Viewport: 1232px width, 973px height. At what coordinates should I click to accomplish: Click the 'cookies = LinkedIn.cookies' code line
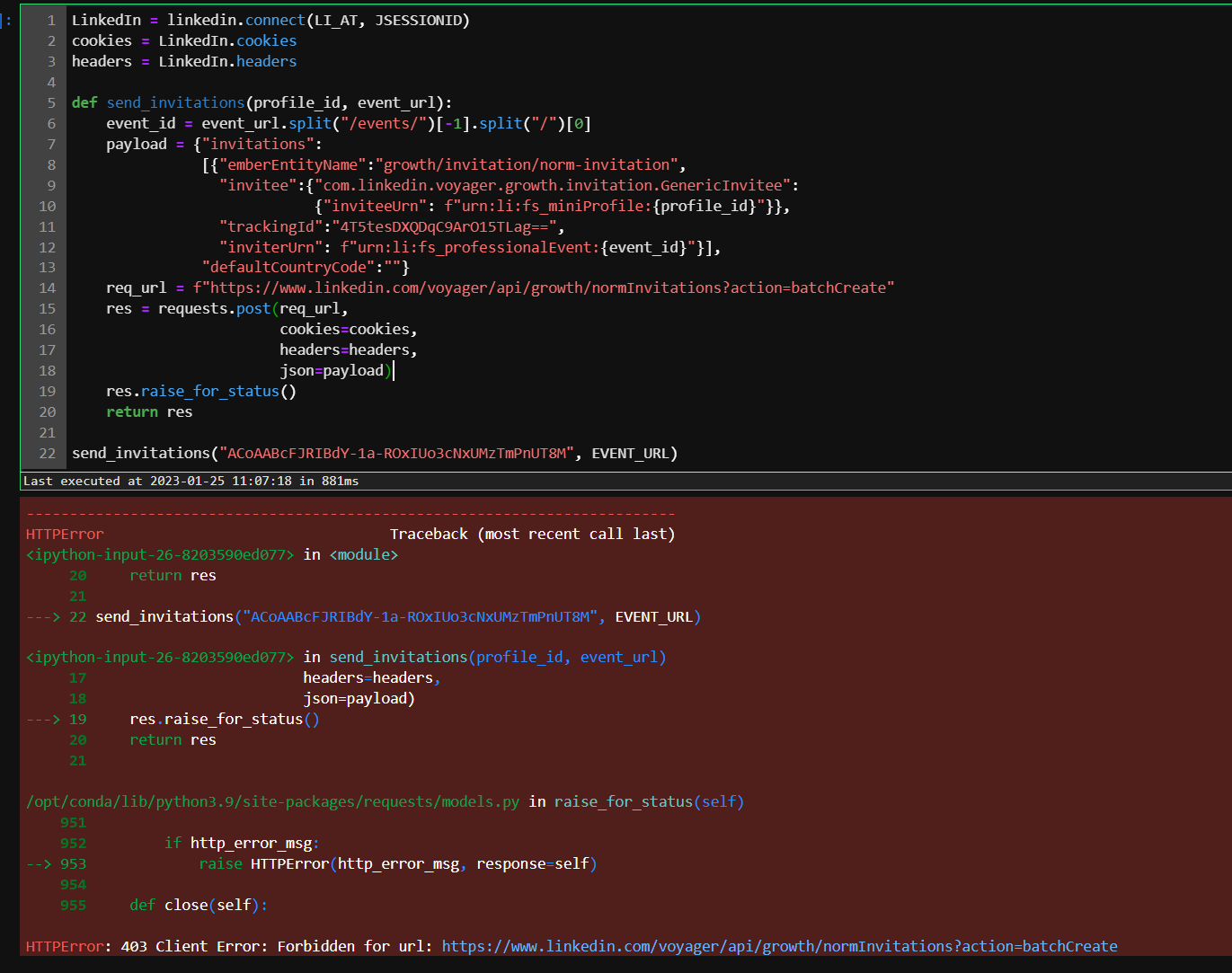pyautogui.click(x=184, y=40)
